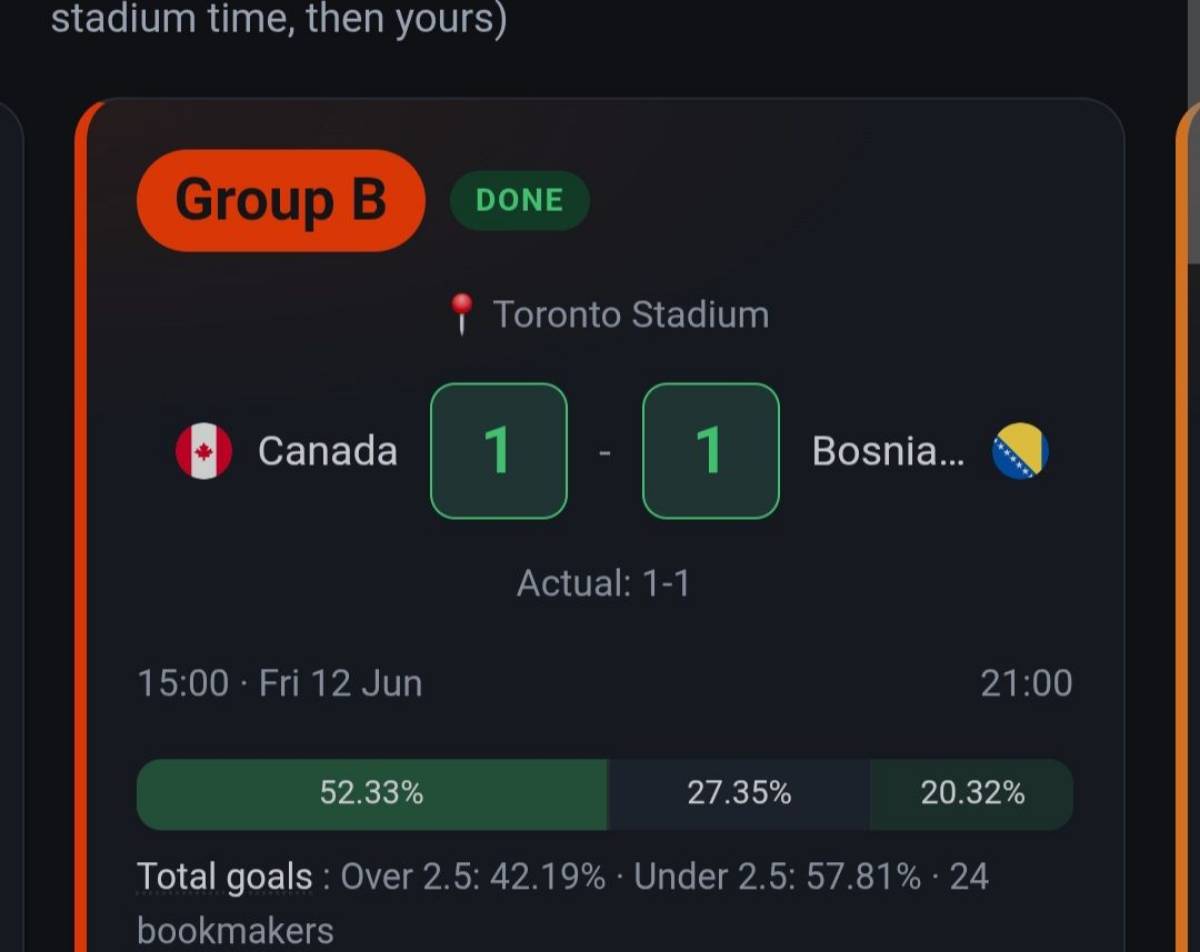Click the 15:00 Fri 12 Jun kickoff time

click(x=280, y=684)
